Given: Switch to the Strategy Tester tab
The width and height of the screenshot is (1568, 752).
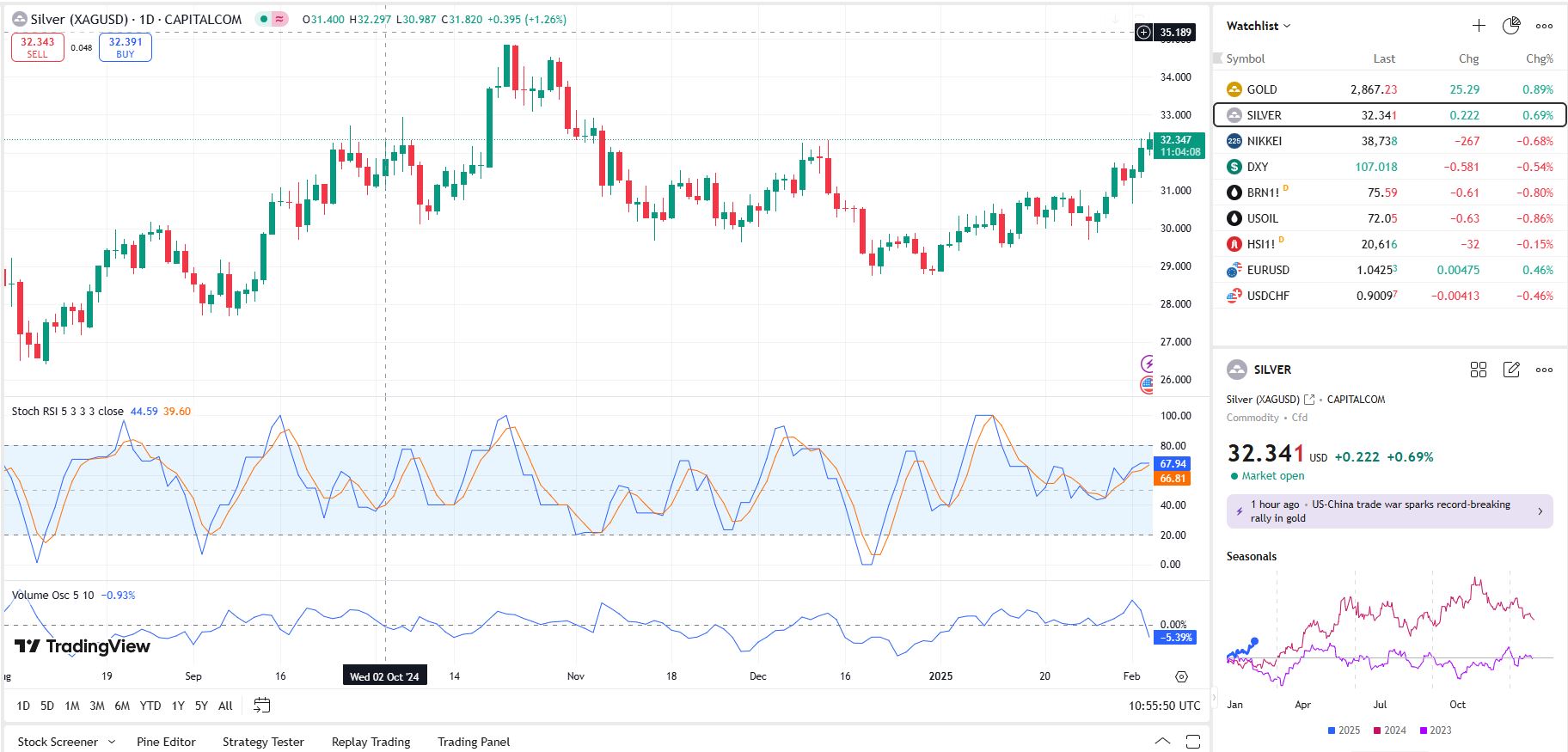Looking at the screenshot, I should pos(263,742).
